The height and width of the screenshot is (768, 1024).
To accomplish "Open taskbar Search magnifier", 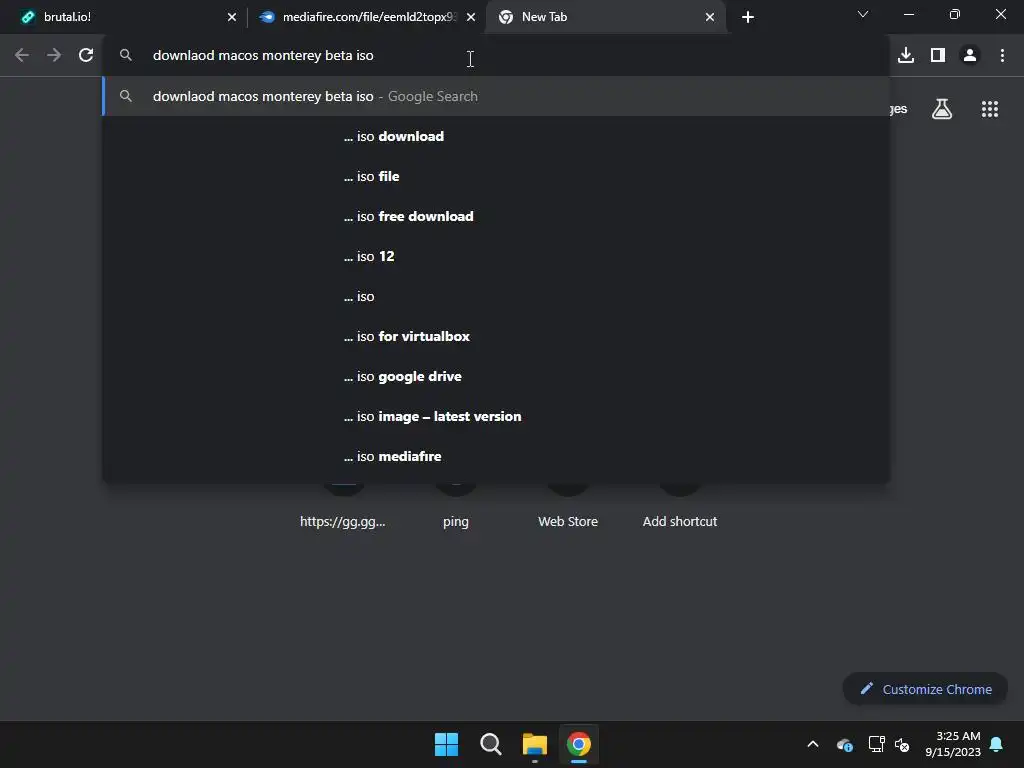I will tap(490, 744).
